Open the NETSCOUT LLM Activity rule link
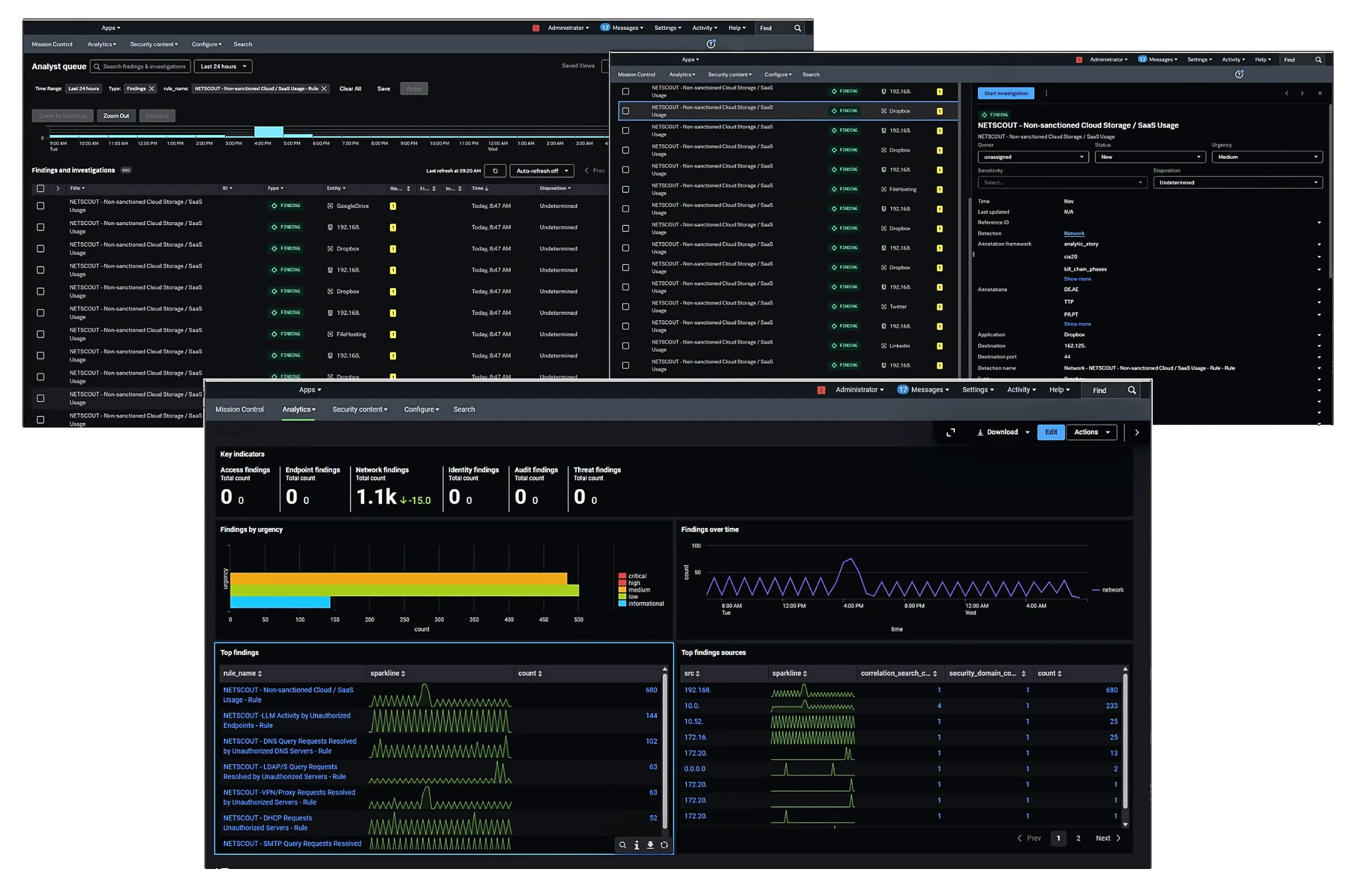1356x896 pixels. [287, 721]
